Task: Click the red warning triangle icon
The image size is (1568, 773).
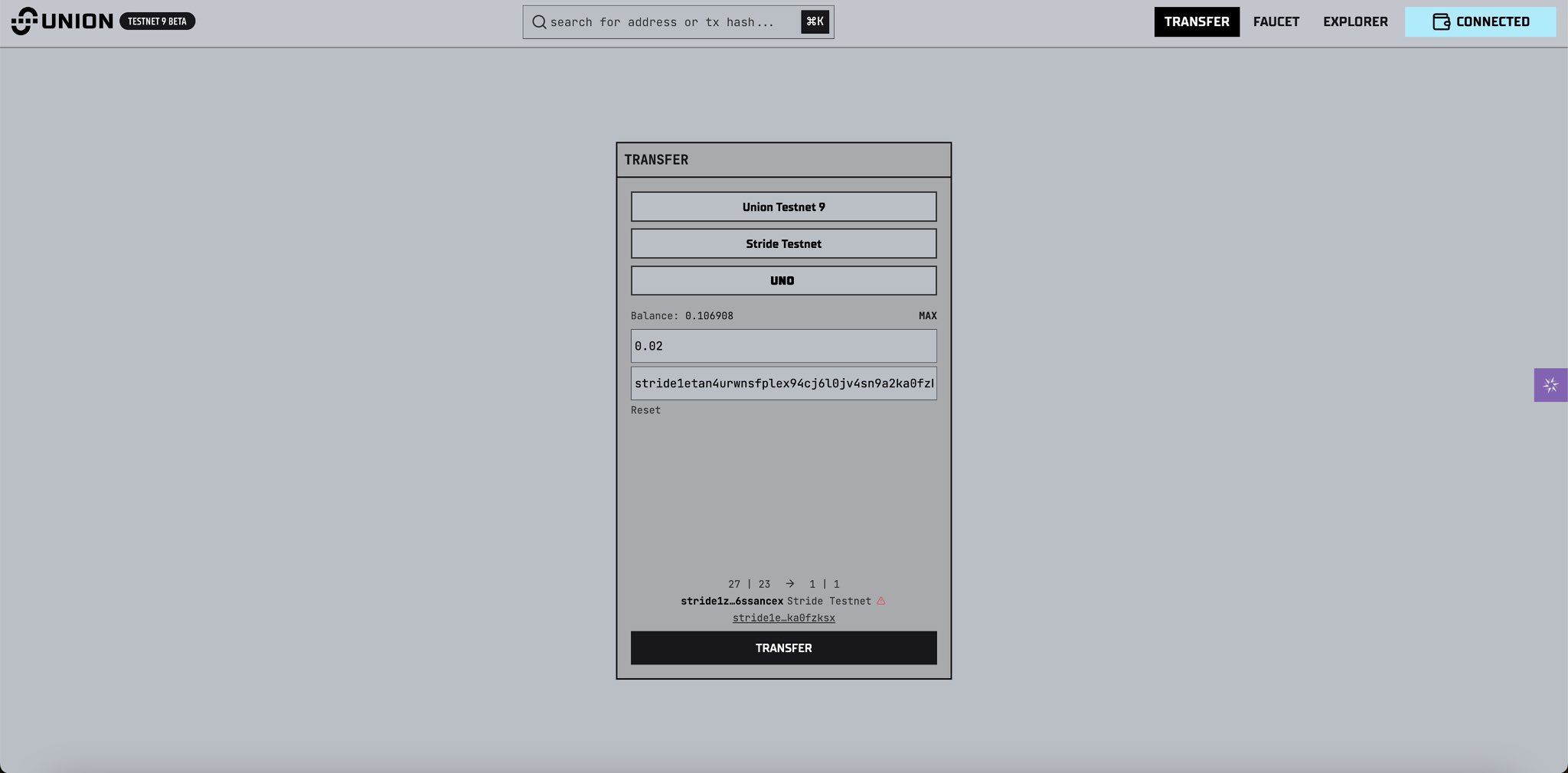Action: (881, 601)
